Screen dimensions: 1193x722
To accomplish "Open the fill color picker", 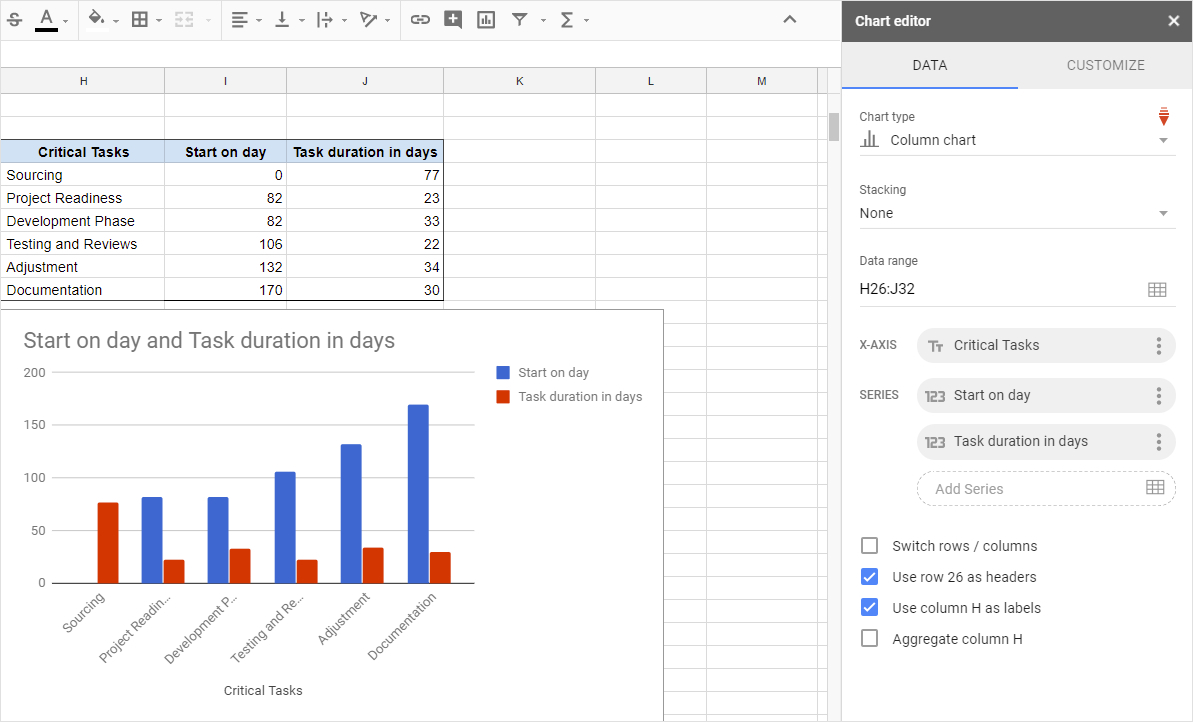I will tap(97, 19).
